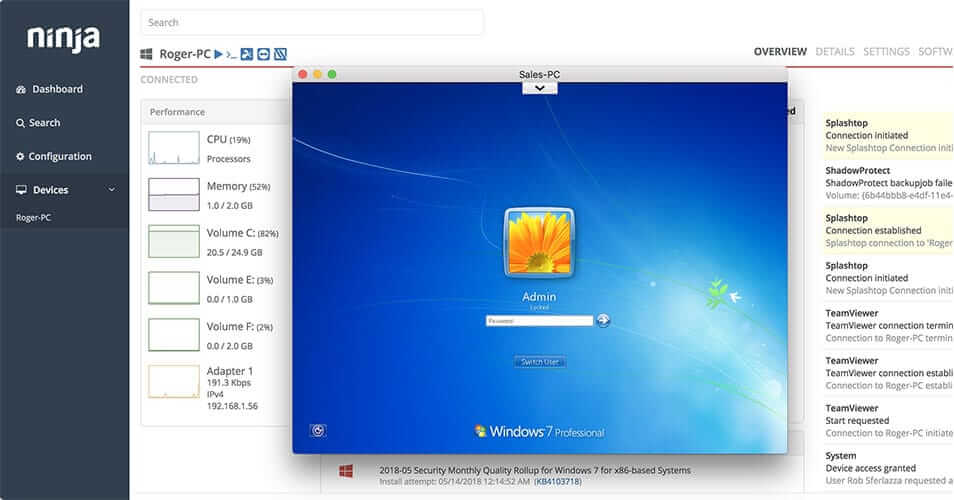Screen dimensions: 954x500
Task: Click the Dashboard gauge icon in sidebar
Action: click(x=21, y=89)
